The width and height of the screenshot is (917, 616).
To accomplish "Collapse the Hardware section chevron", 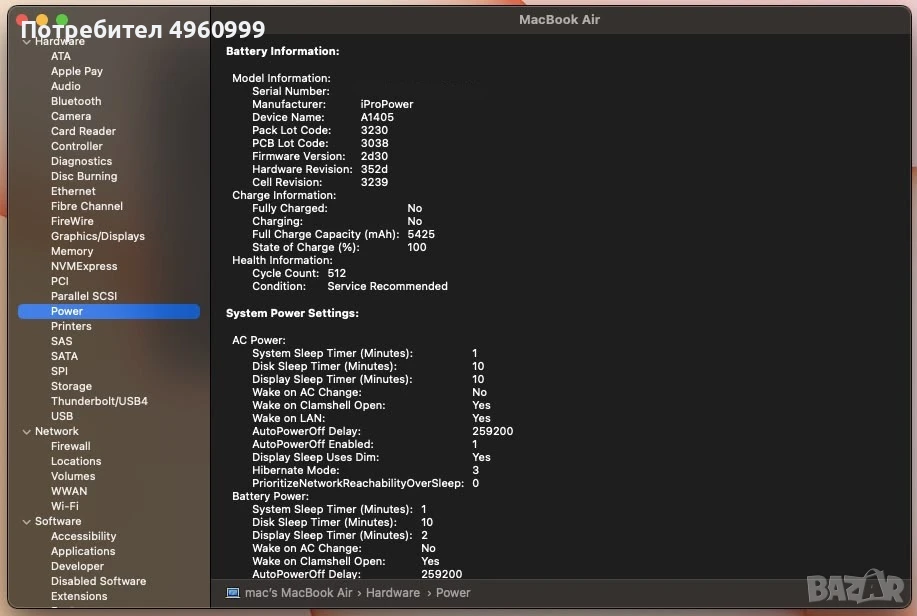I will click(26, 42).
